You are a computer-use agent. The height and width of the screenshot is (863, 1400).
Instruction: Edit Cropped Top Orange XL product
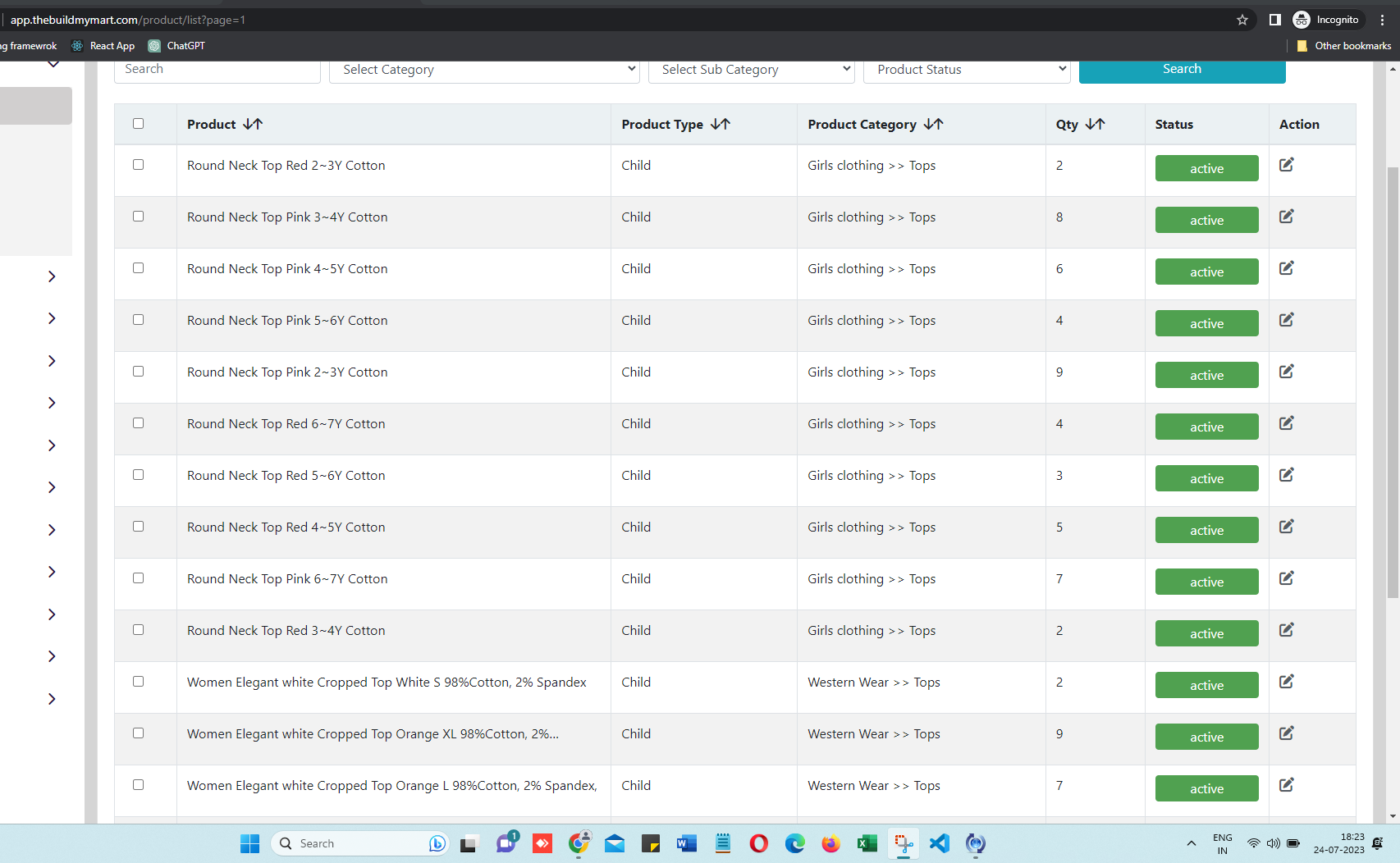[1286, 733]
